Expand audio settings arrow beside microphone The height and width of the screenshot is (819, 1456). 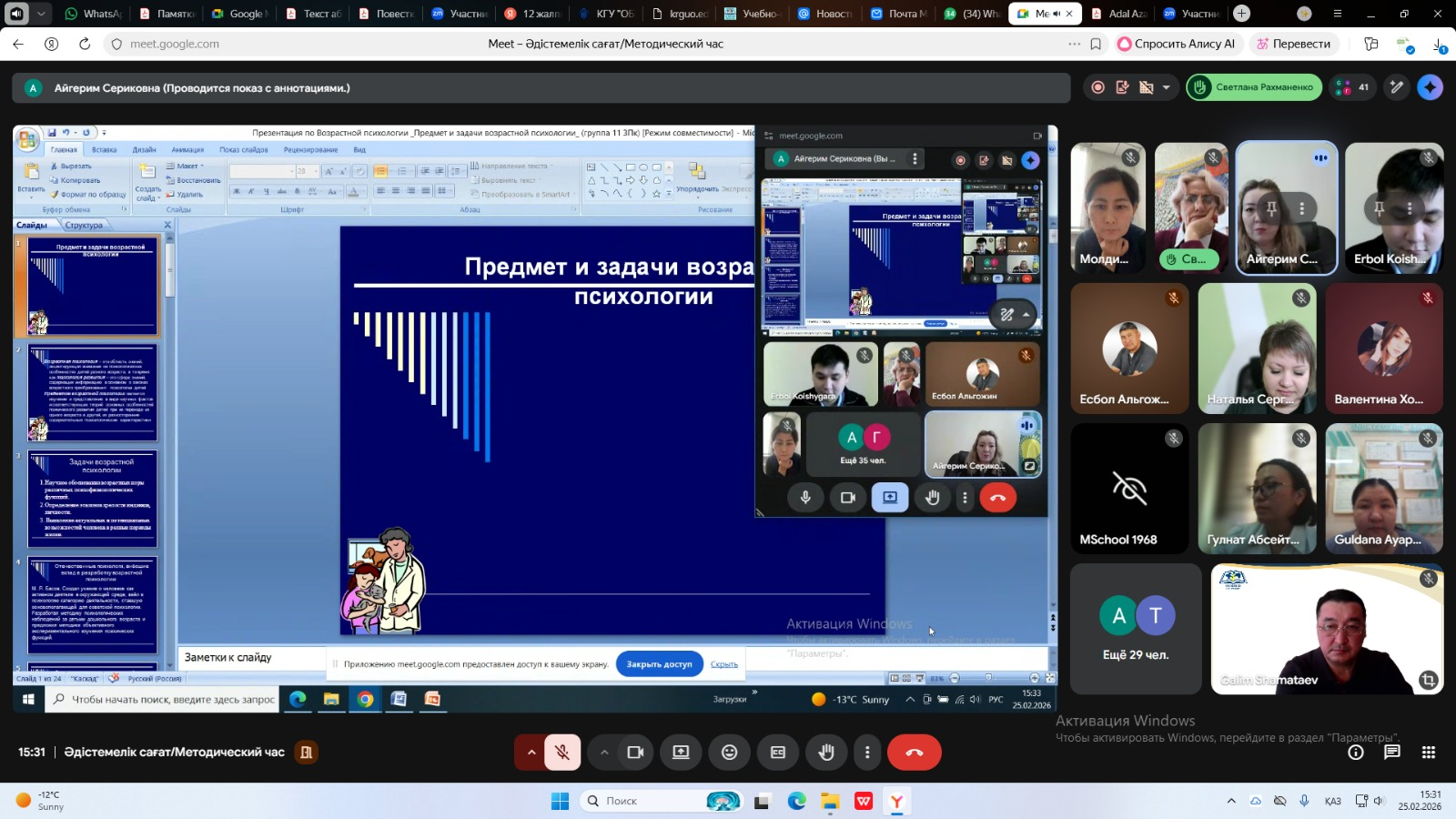click(531, 753)
